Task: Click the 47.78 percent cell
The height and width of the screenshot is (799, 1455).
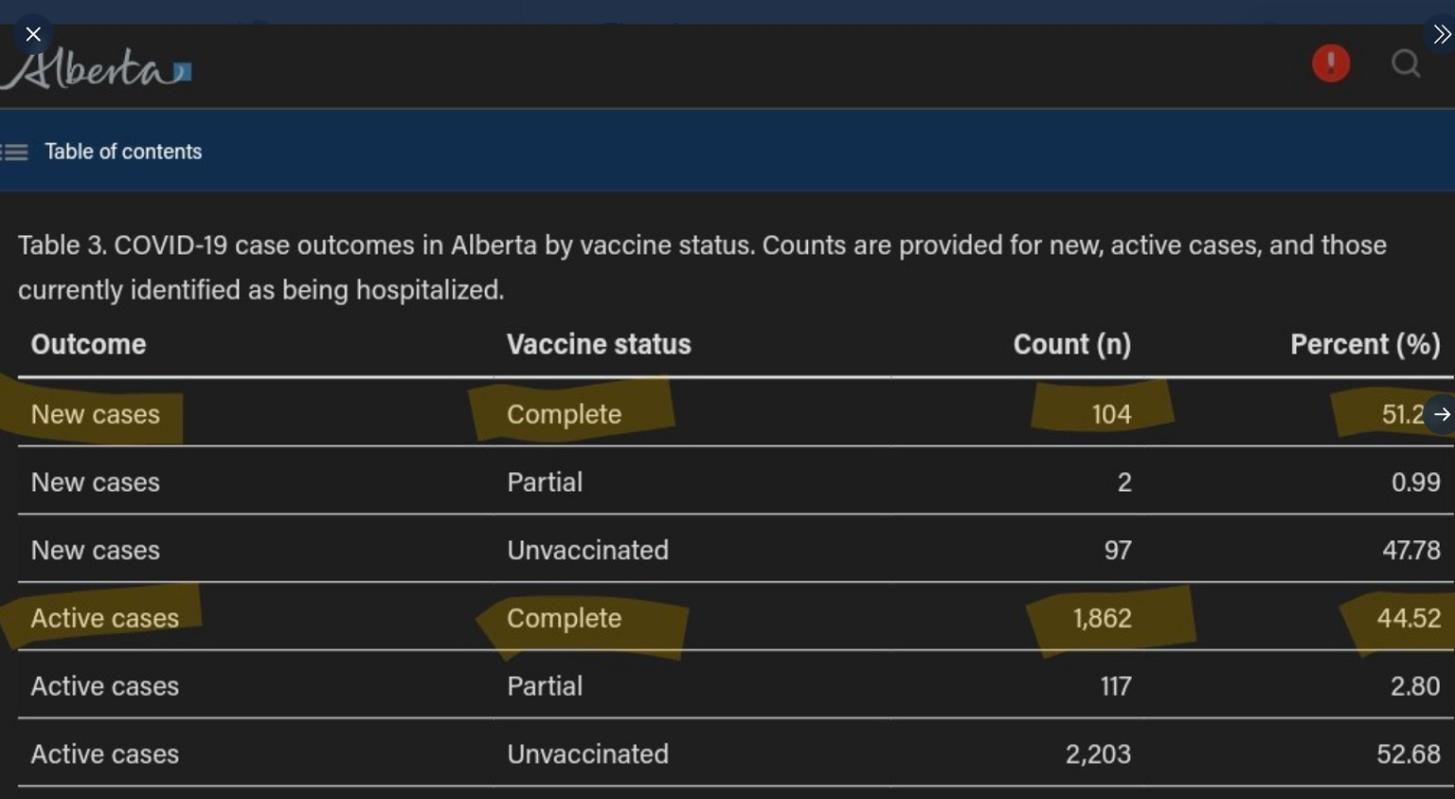Action: click(x=1410, y=550)
